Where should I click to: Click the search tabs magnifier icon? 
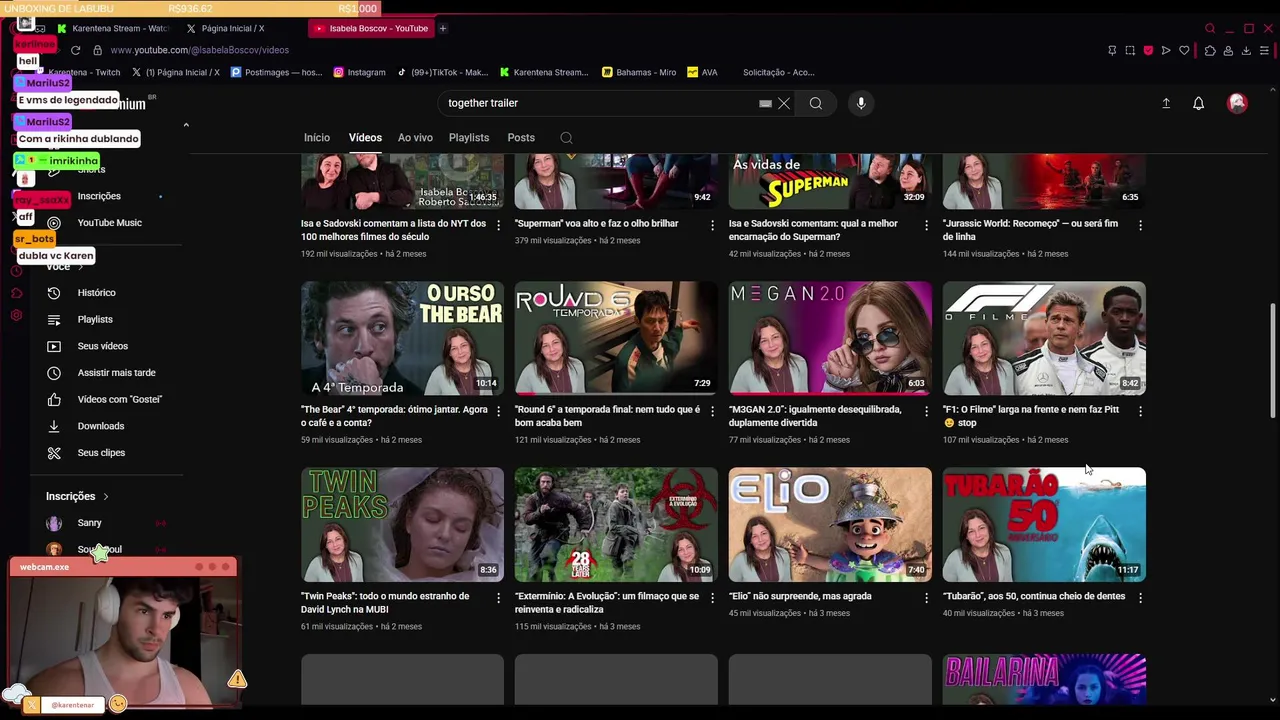pos(1210,28)
